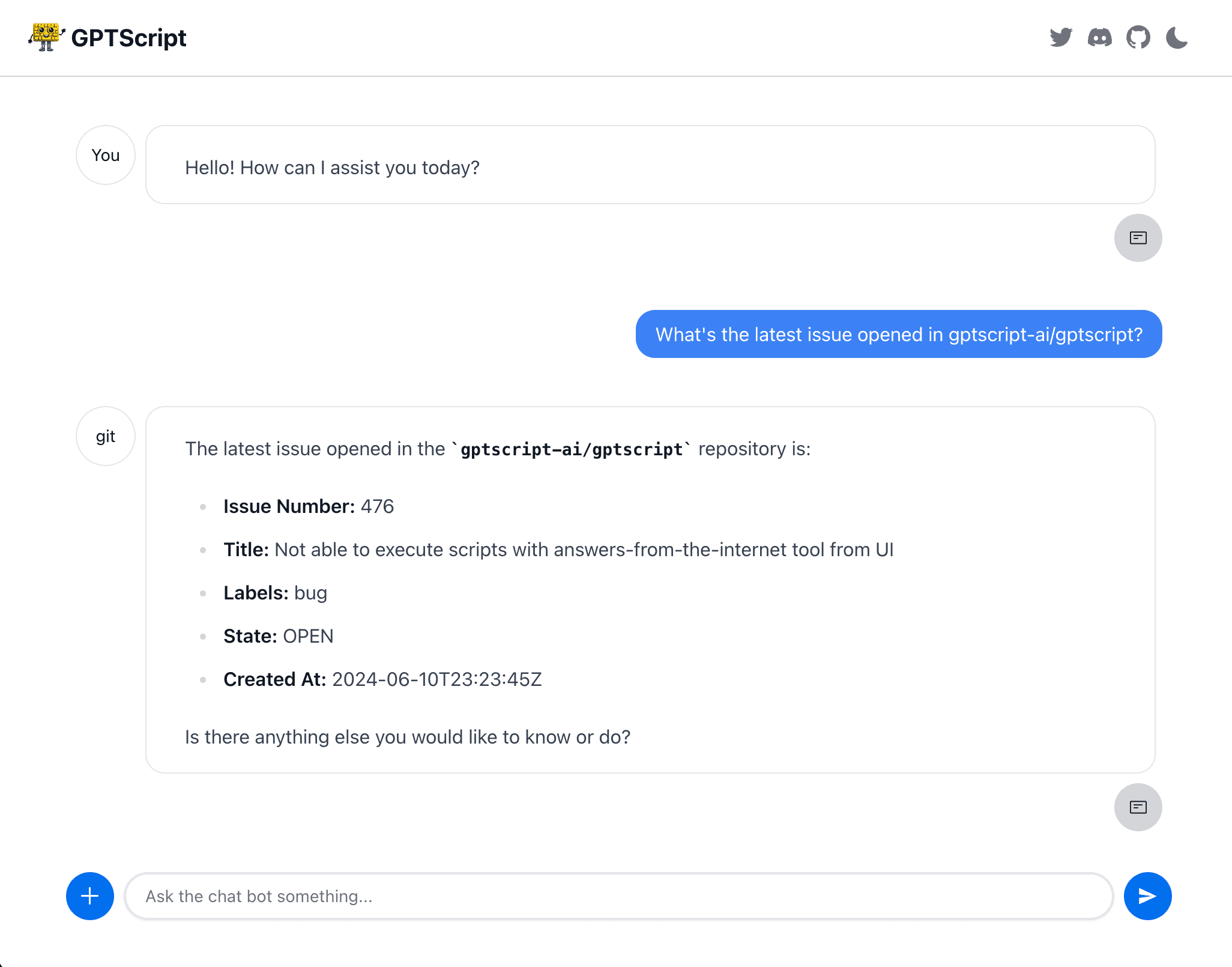
Task: Click the 'State: OPEN' bullet
Action: click(278, 636)
